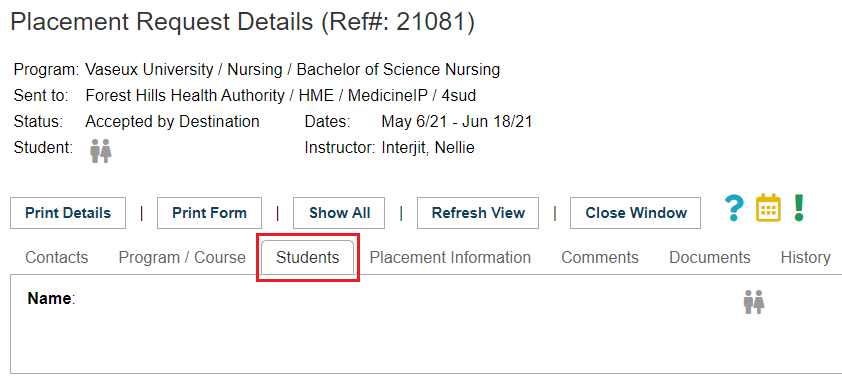The image size is (842, 385).
Task: Click the Print Form button
Action: click(209, 213)
